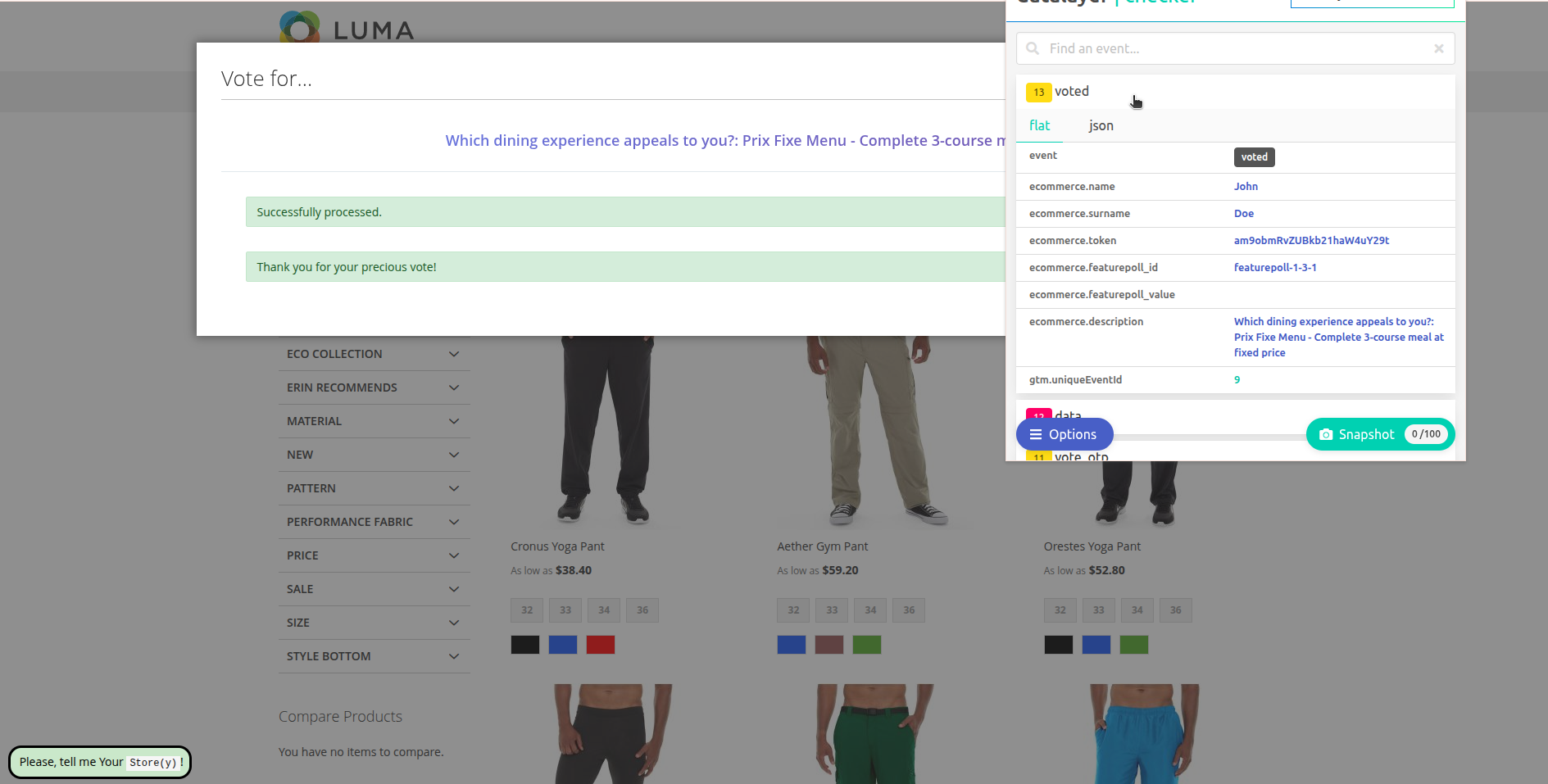
Task: Click the yellow 13 event badge
Action: coord(1038,92)
